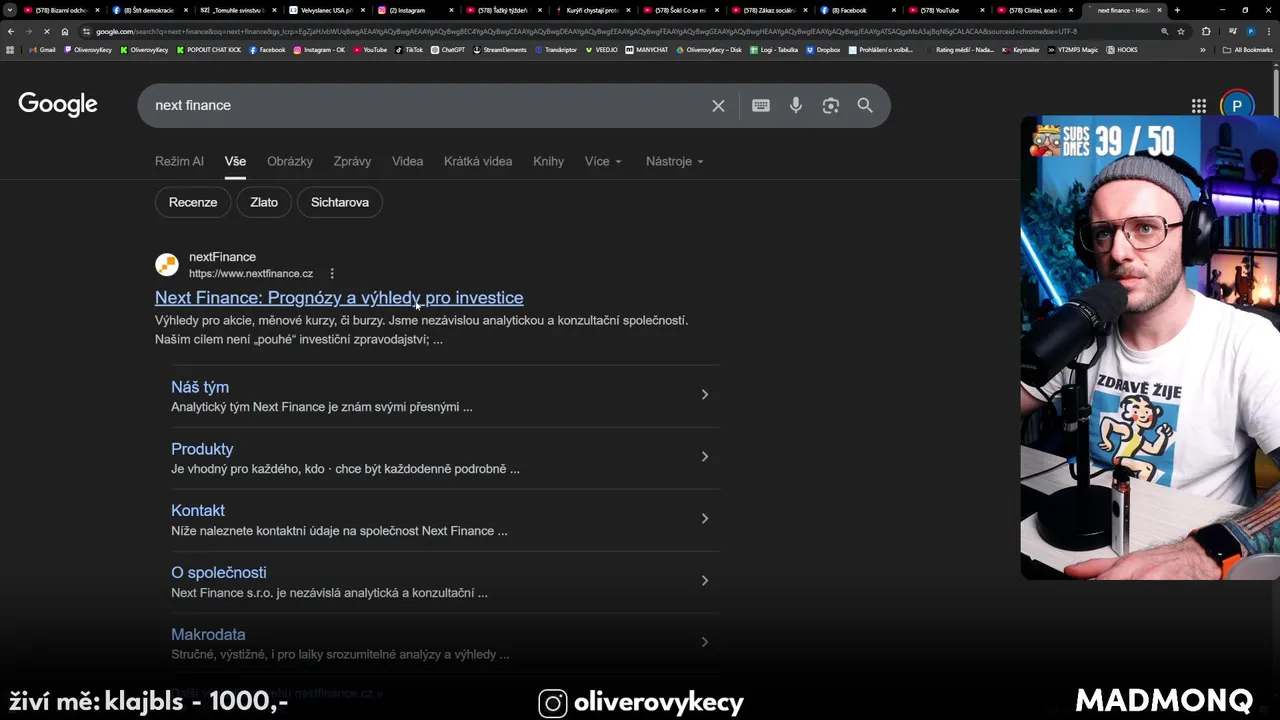
Task: Switch to the Zprávy tab
Action: point(352,161)
